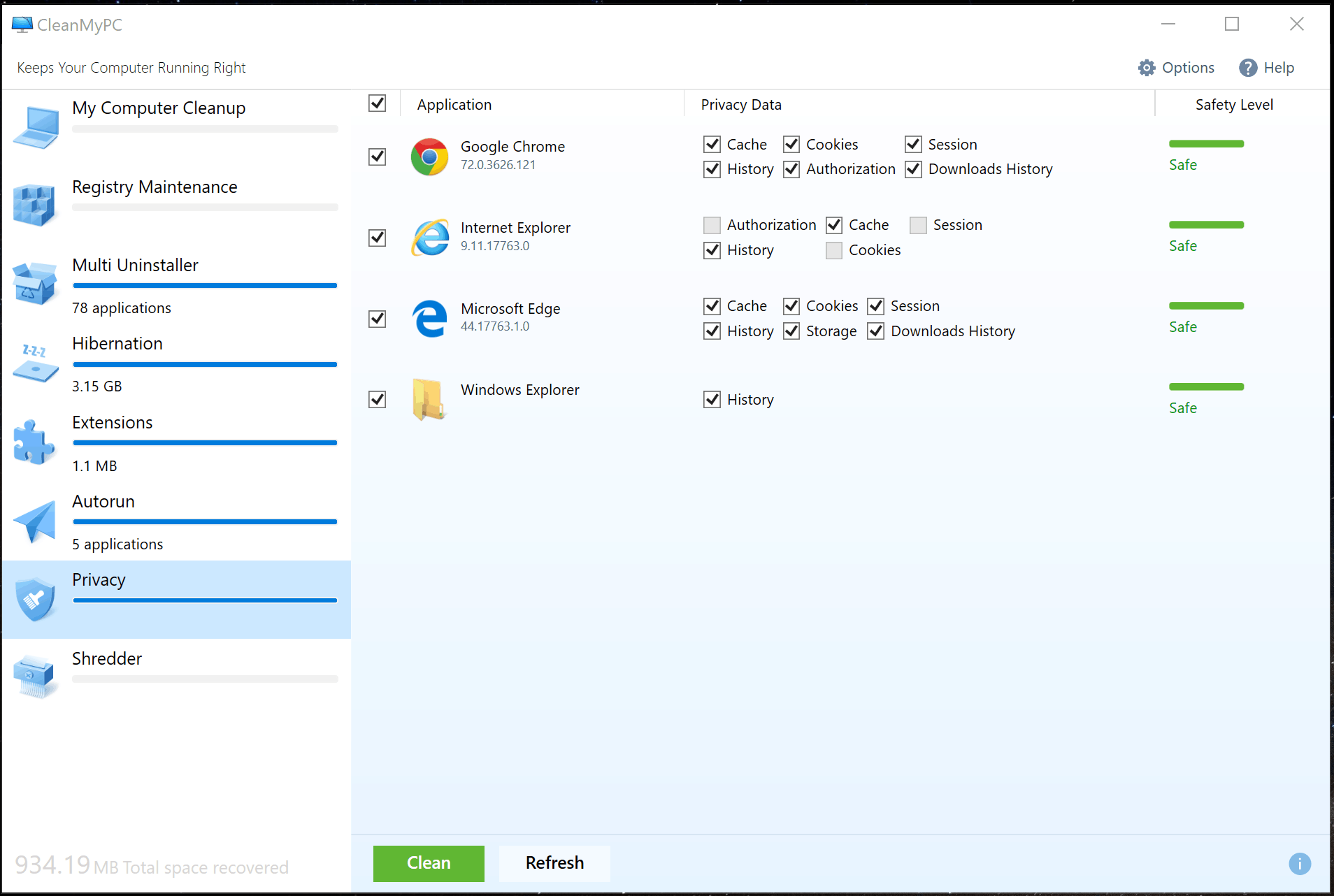Click the Options gear icon
The image size is (1334, 896).
pos(1147,68)
